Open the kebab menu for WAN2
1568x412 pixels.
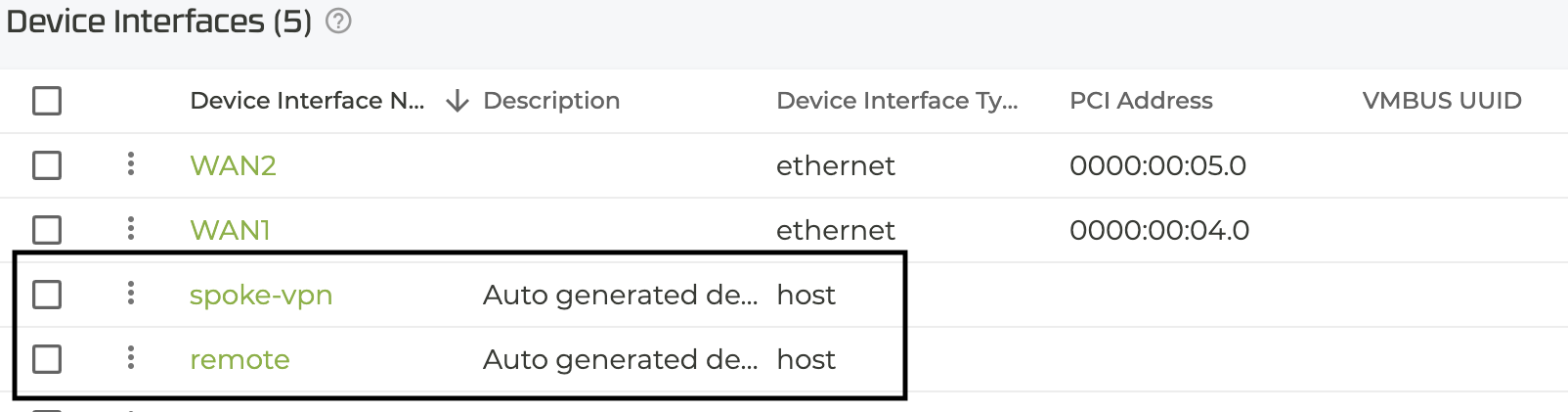pyautogui.click(x=131, y=164)
